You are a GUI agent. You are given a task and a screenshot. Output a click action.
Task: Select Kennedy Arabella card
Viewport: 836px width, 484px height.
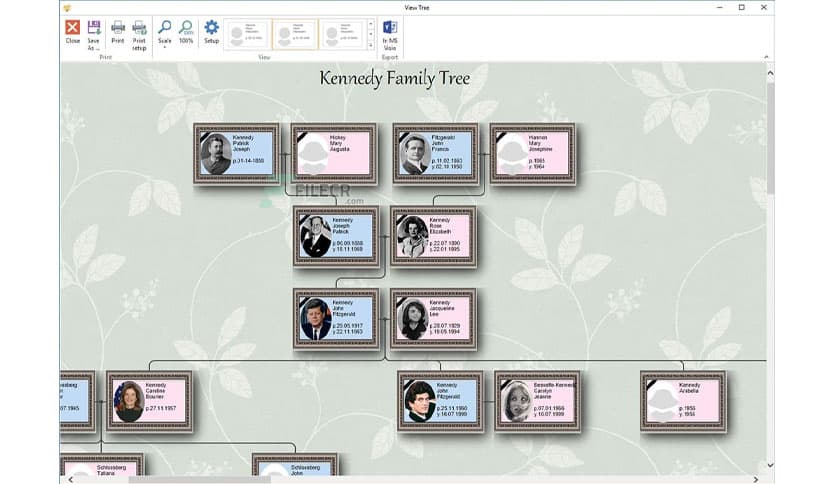click(684, 401)
